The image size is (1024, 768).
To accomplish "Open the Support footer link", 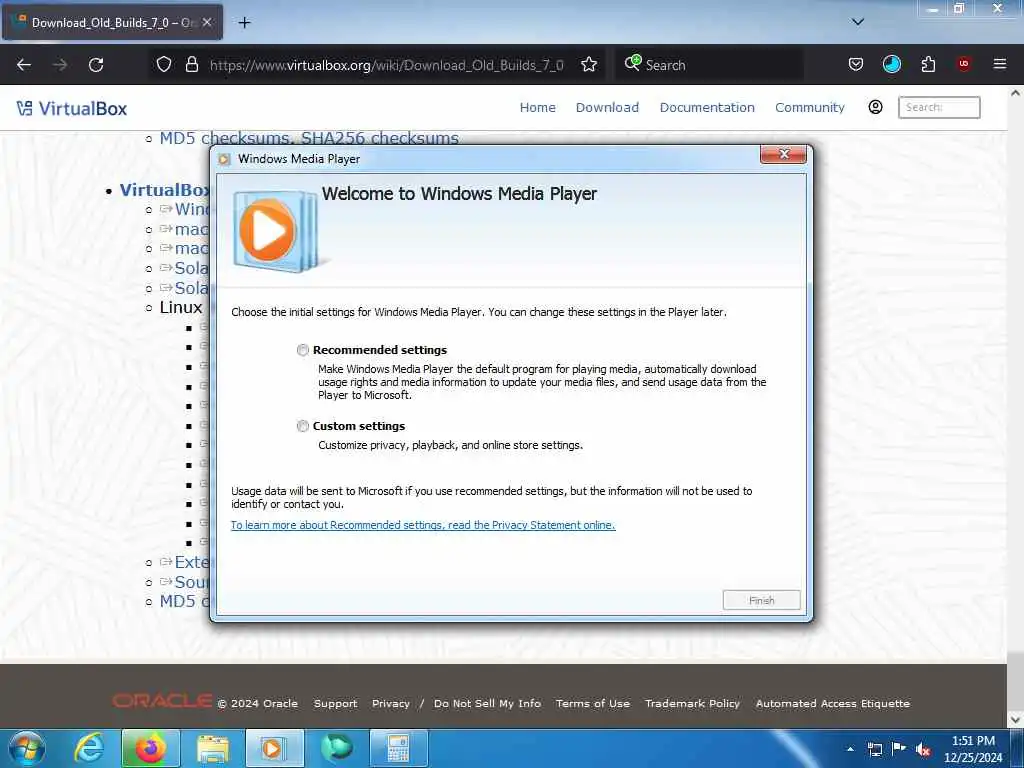I will click(x=336, y=703).
